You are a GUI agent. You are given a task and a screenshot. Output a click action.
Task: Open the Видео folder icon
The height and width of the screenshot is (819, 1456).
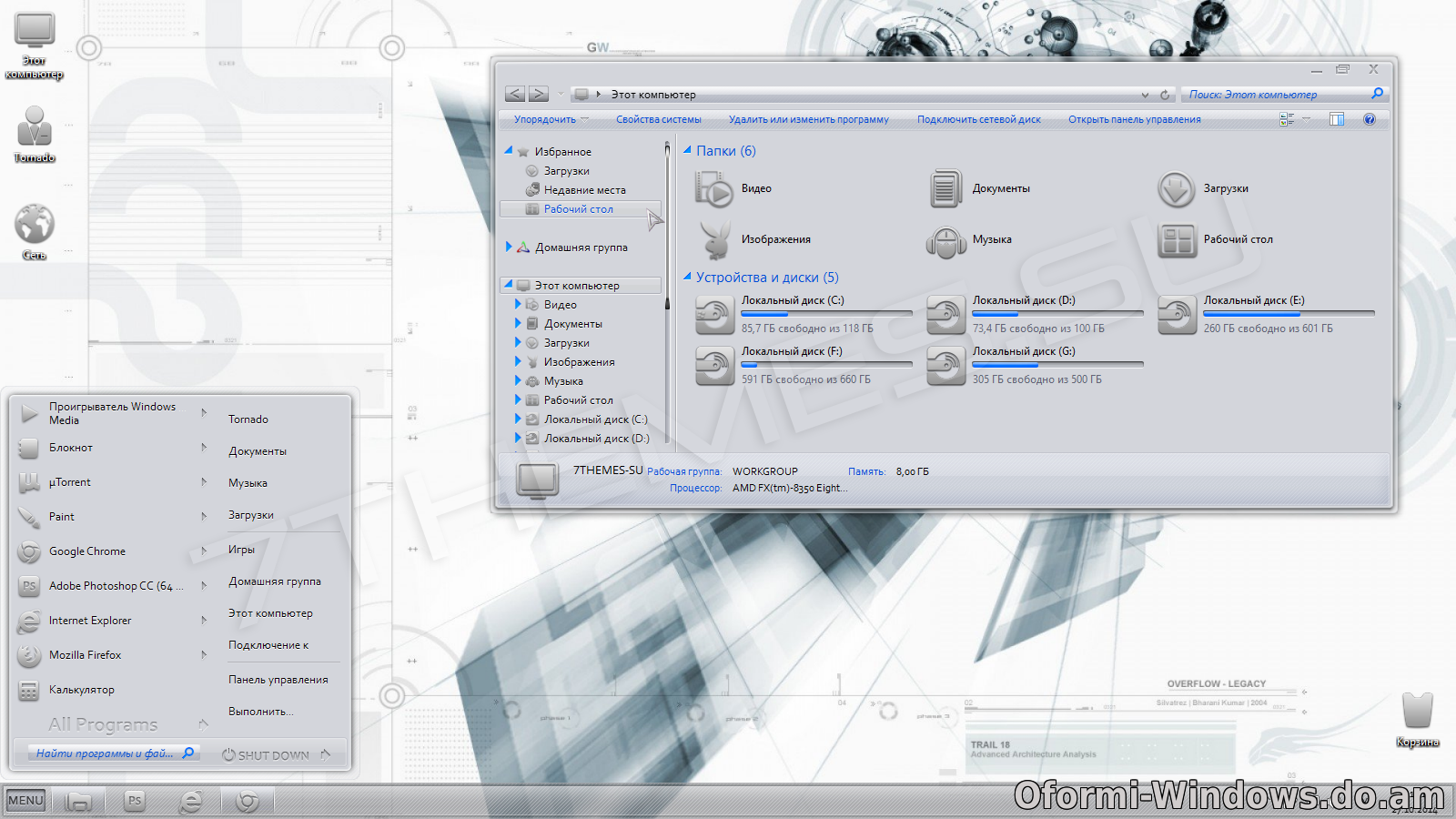(714, 189)
